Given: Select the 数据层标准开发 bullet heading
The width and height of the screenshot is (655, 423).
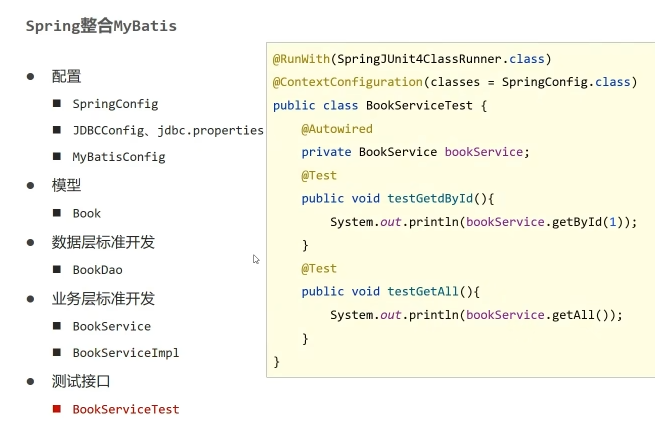Looking at the screenshot, I should [x=103, y=242].
